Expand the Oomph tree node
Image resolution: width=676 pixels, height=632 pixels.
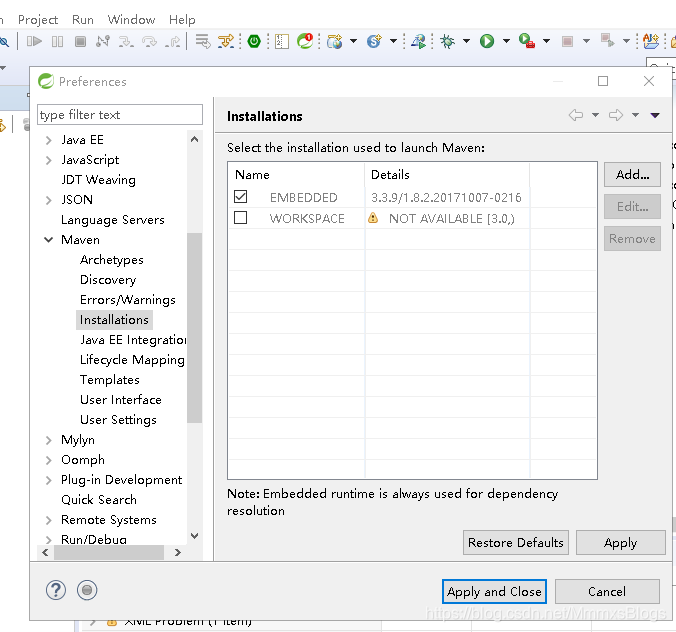(x=49, y=460)
